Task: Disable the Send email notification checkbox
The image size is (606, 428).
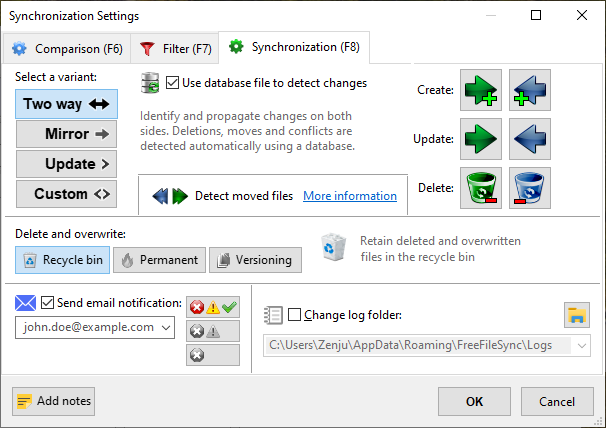Action: point(48,303)
